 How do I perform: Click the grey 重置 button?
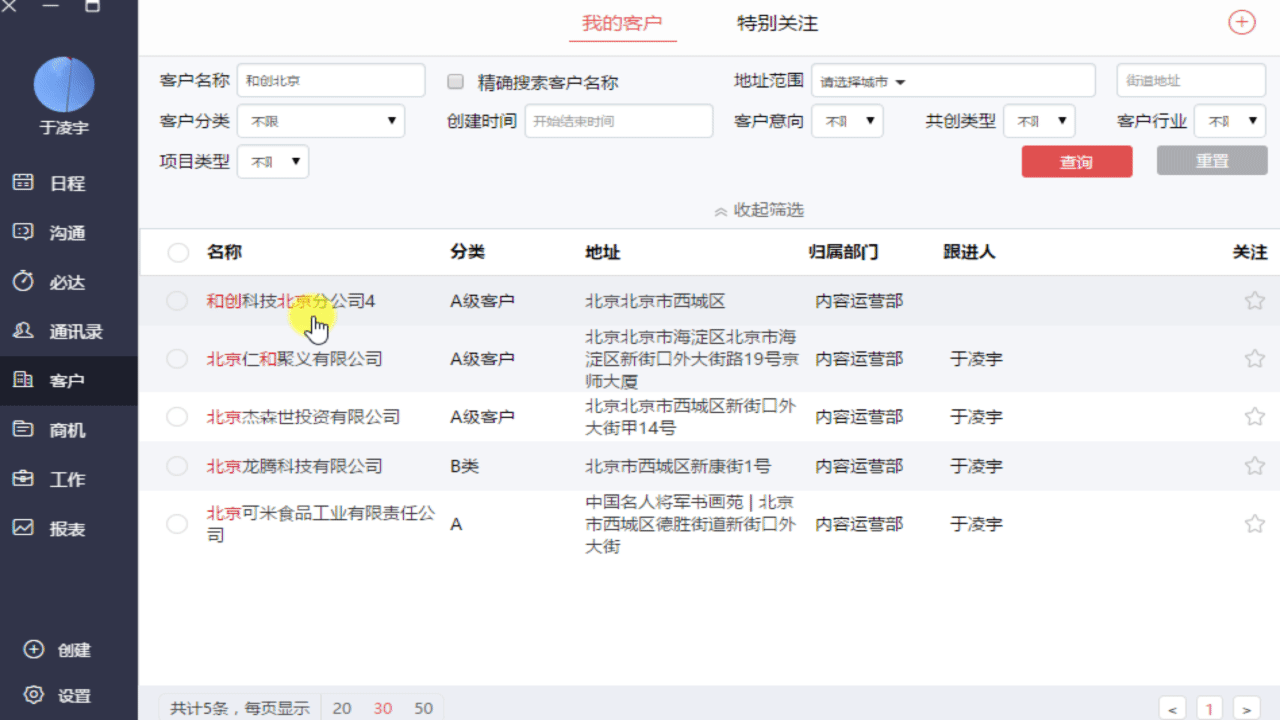pyautogui.click(x=1211, y=161)
